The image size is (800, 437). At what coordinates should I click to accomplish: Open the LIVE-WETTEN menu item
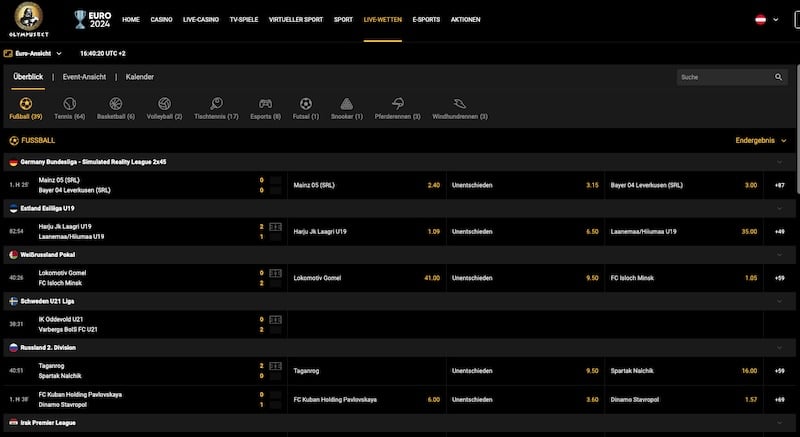click(x=383, y=19)
